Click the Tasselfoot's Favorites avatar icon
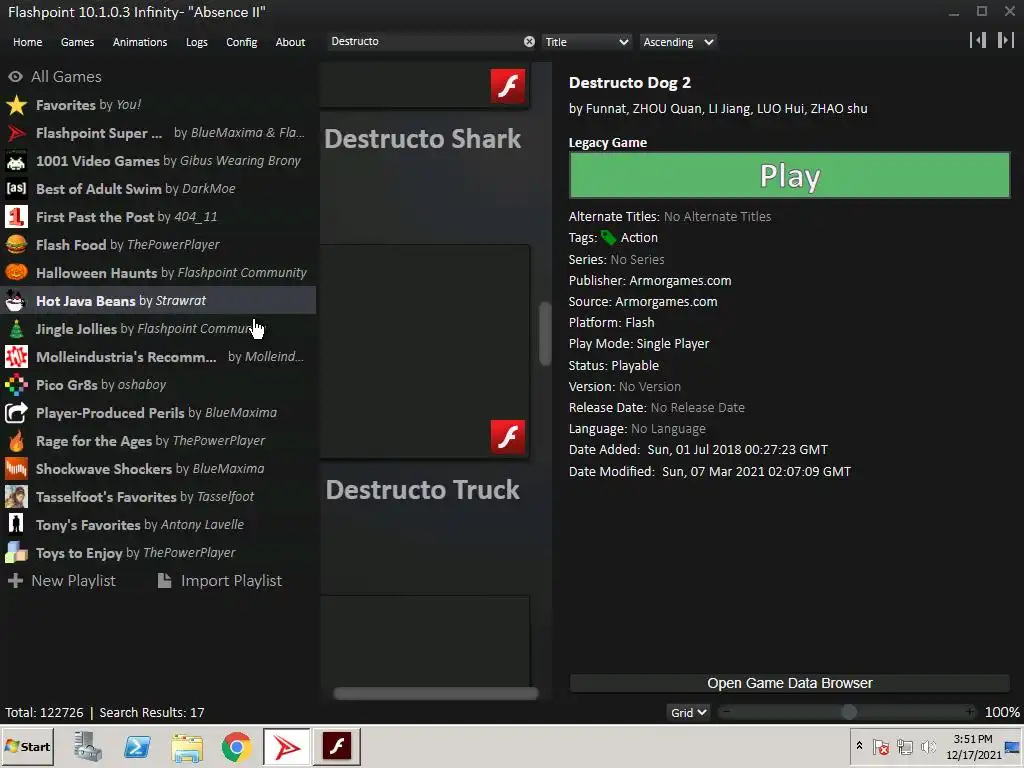The image size is (1024, 768). [16, 497]
